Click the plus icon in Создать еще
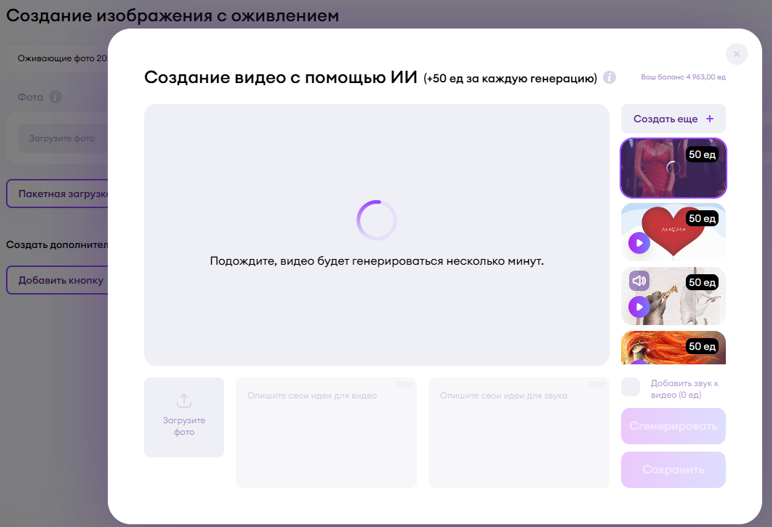Viewport: 772px width, 527px height. click(710, 119)
